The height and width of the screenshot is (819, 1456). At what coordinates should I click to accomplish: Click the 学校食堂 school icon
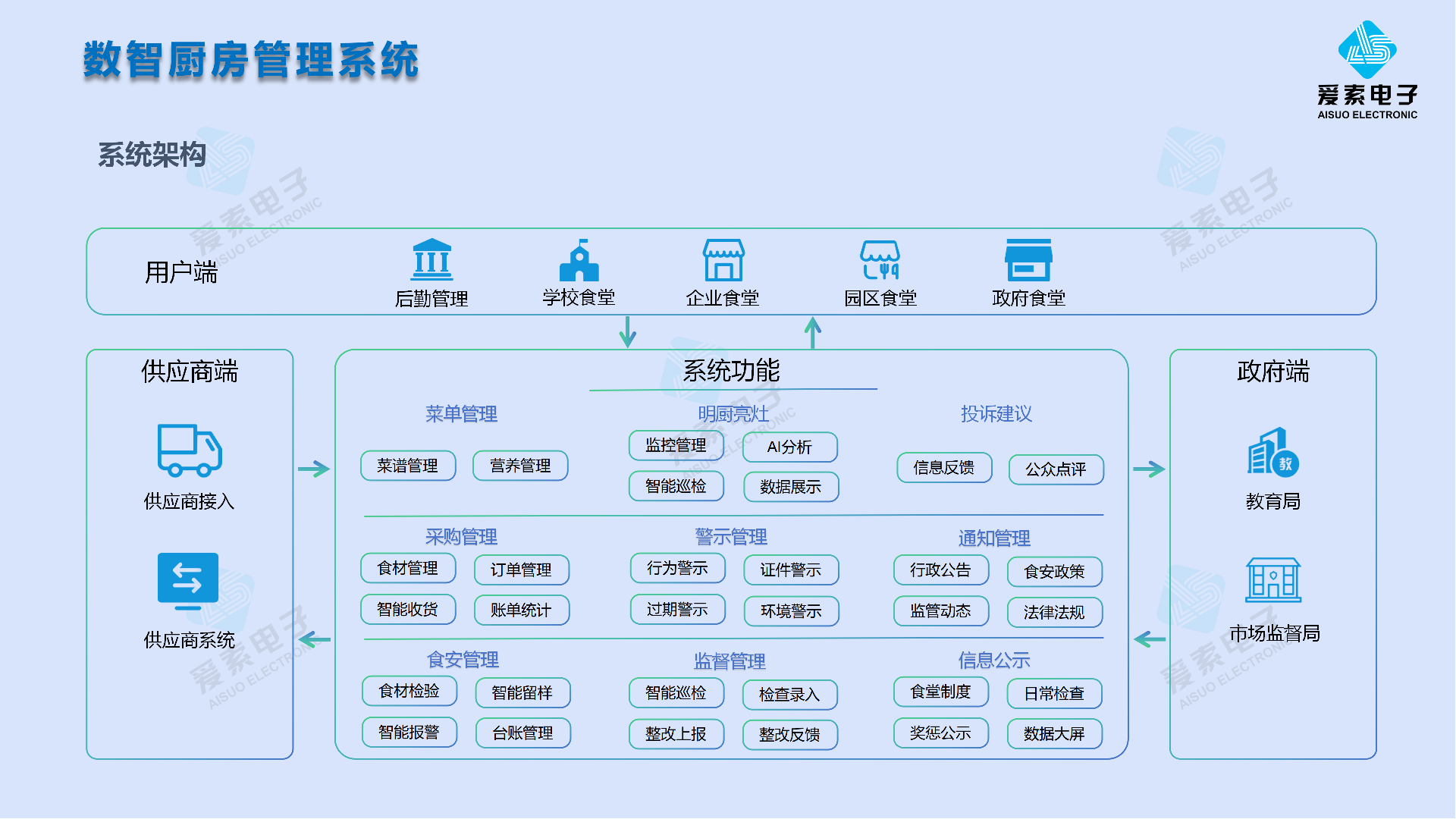pyautogui.click(x=579, y=261)
